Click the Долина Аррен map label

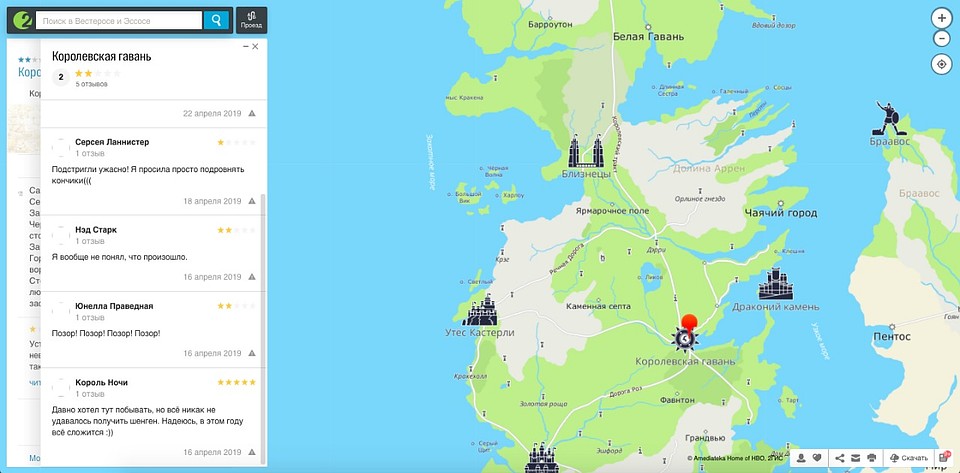click(709, 168)
